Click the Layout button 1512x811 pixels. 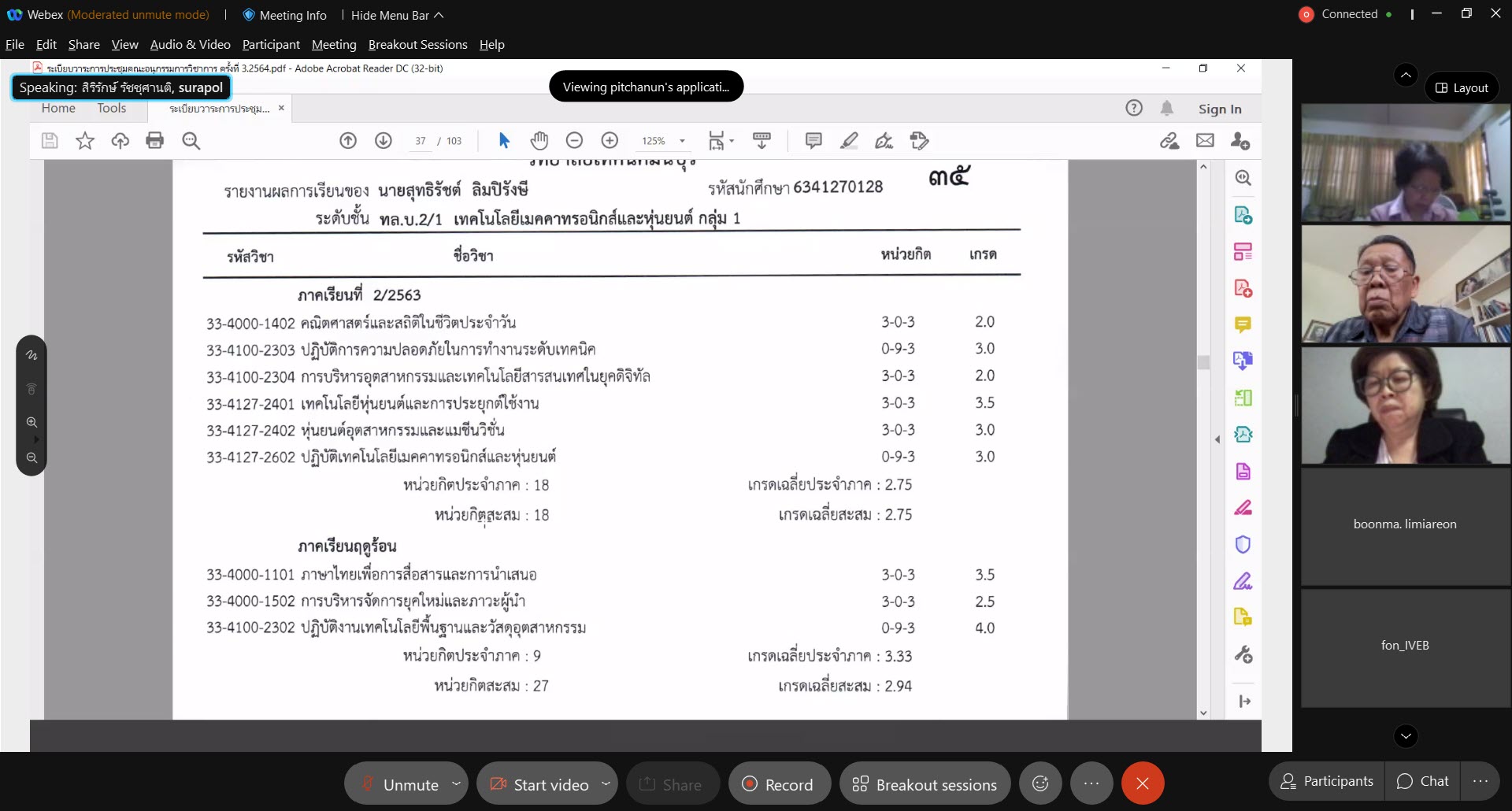tap(1462, 87)
